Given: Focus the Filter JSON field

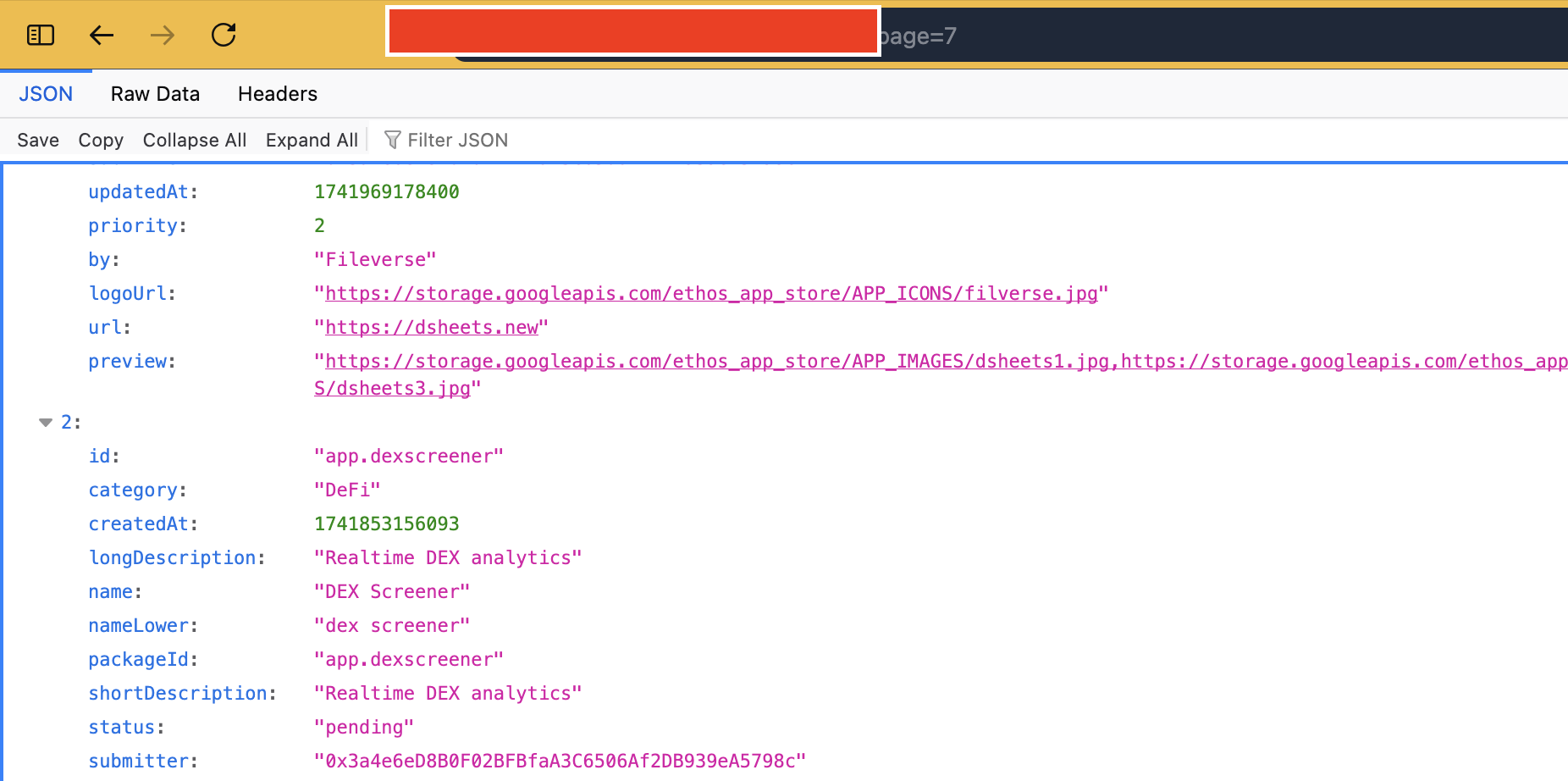Looking at the screenshot, I should coord(458,140).
